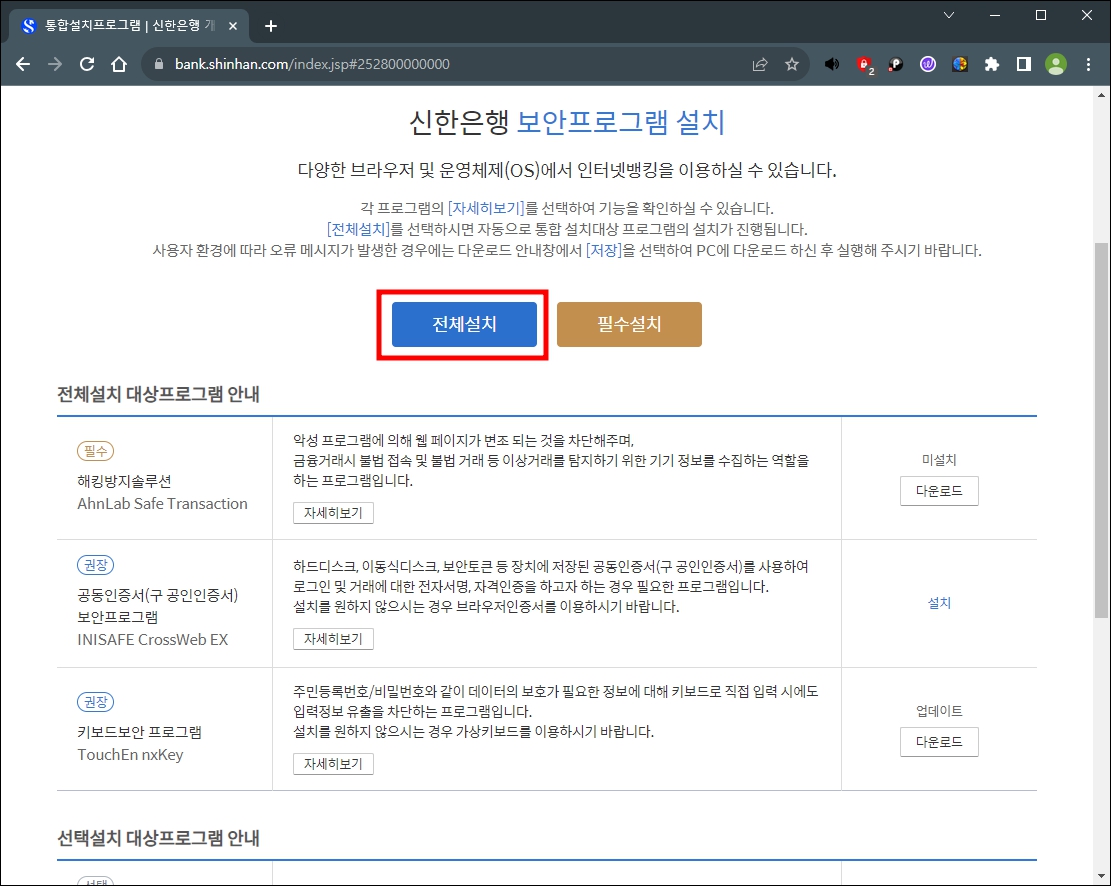Go to the home page icon
This screenshot has height=886, width=1111.
click(119, 65)
